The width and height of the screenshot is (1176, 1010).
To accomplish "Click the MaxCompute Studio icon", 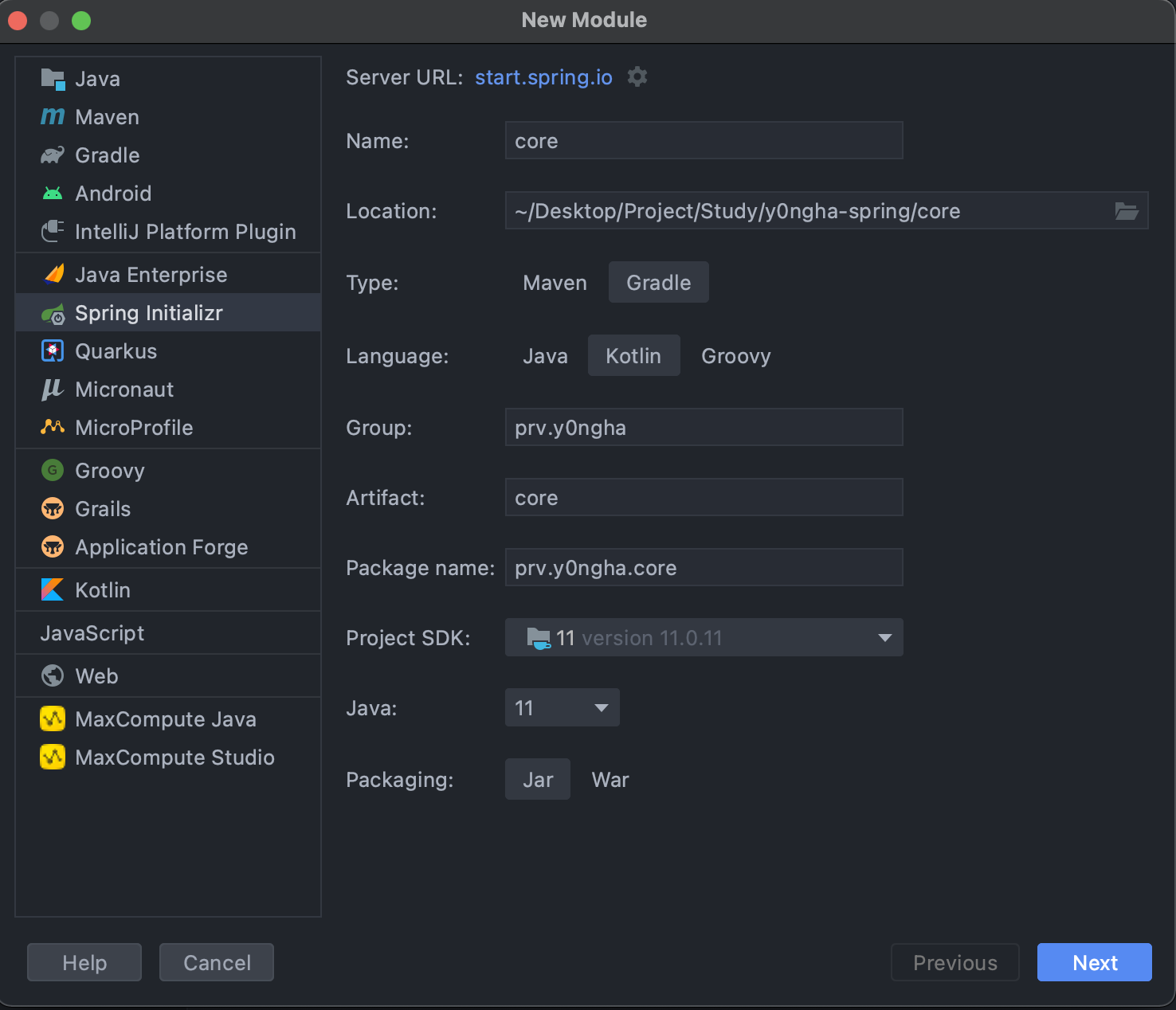I will (53, 757).
